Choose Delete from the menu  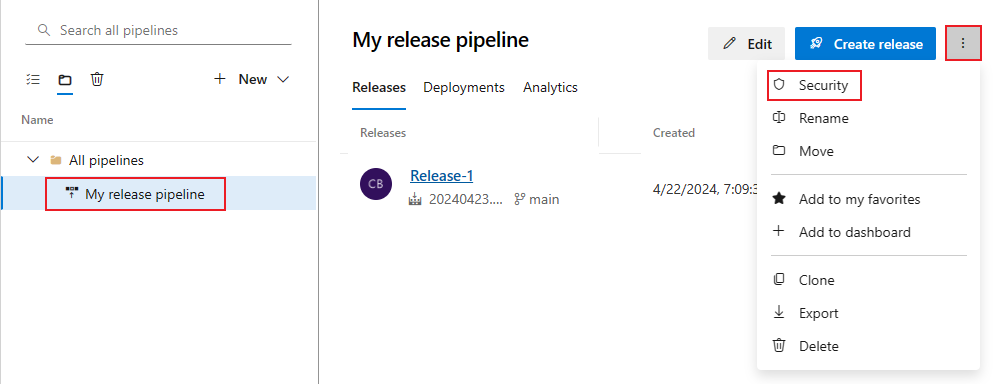(868, 346)
